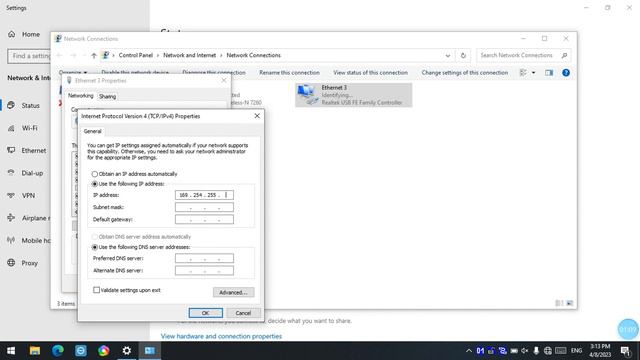The width and height of the screenshot is (640, 360).
Task: Click the Preferred DNS server field
Action: (204, 258)
